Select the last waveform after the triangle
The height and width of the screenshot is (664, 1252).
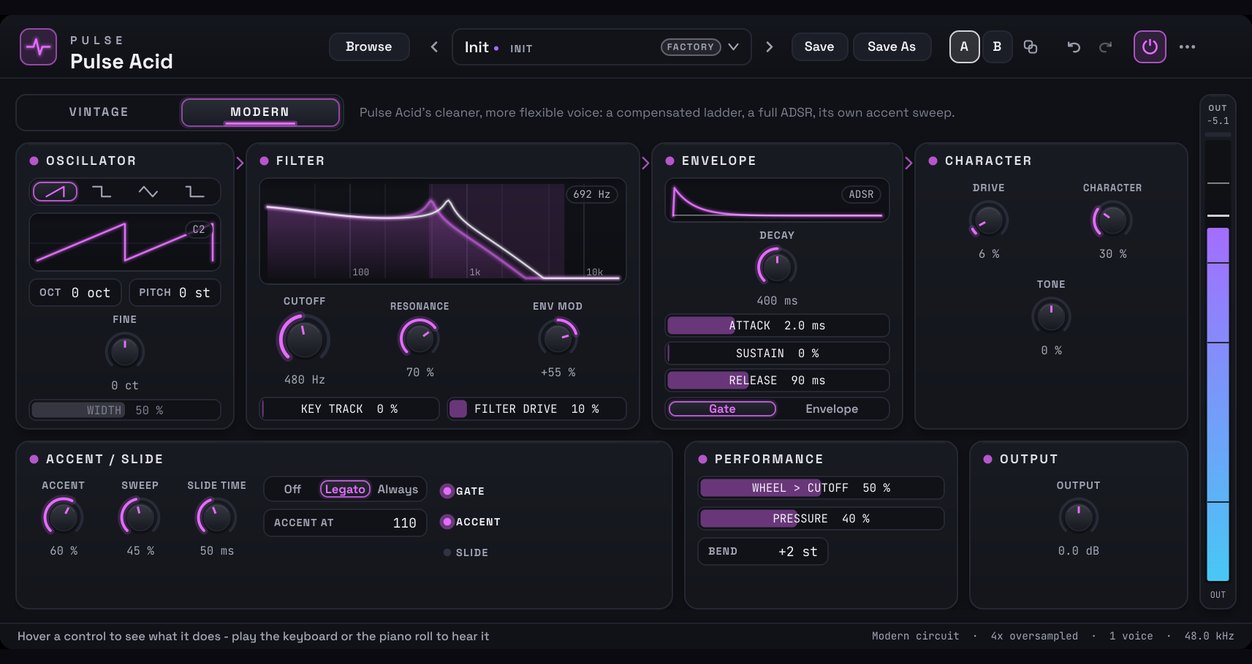coord(194,191)
